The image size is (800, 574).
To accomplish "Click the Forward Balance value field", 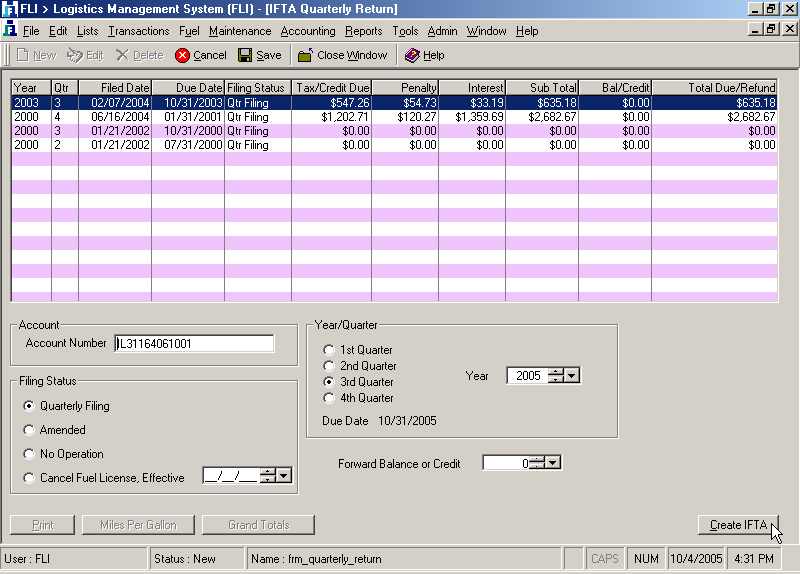I will 506,463.
